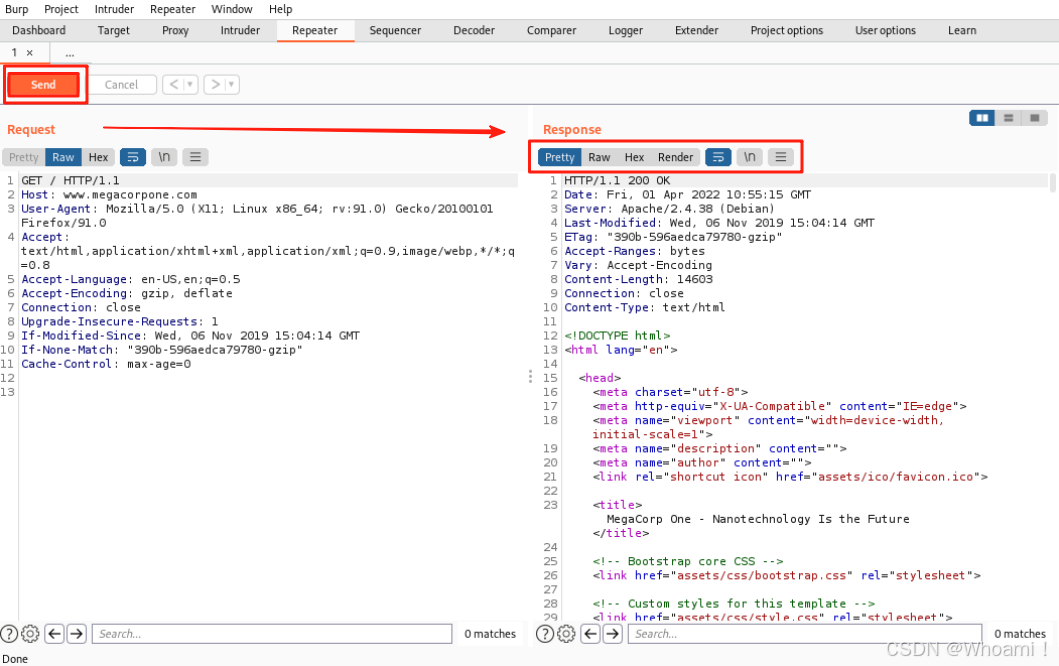The image size is (1059, 666).
Task: Select Raw view in Request panel
Action: tap(63, 157)
